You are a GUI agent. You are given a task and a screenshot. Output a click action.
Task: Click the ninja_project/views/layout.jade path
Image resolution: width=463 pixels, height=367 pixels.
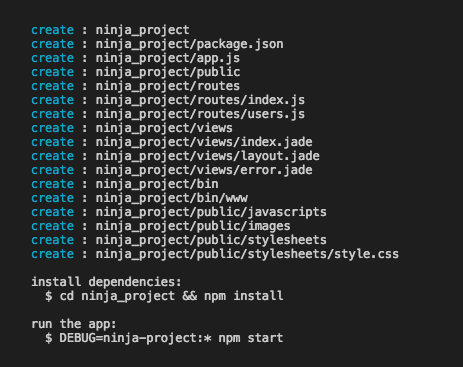[x=208, y=156]
